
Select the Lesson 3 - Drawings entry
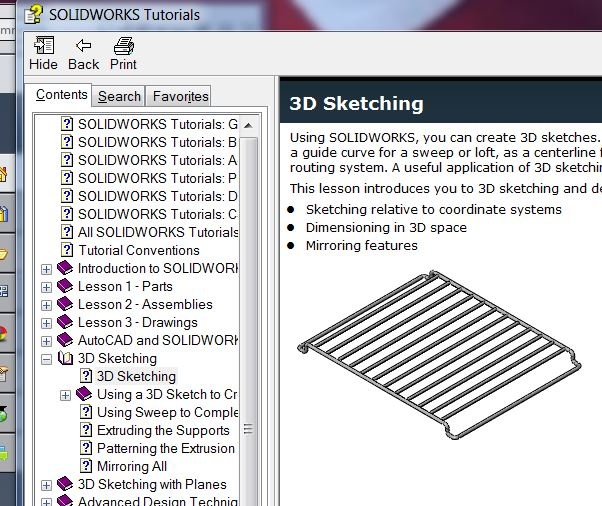pyautogui.click(x=138, y=322)
